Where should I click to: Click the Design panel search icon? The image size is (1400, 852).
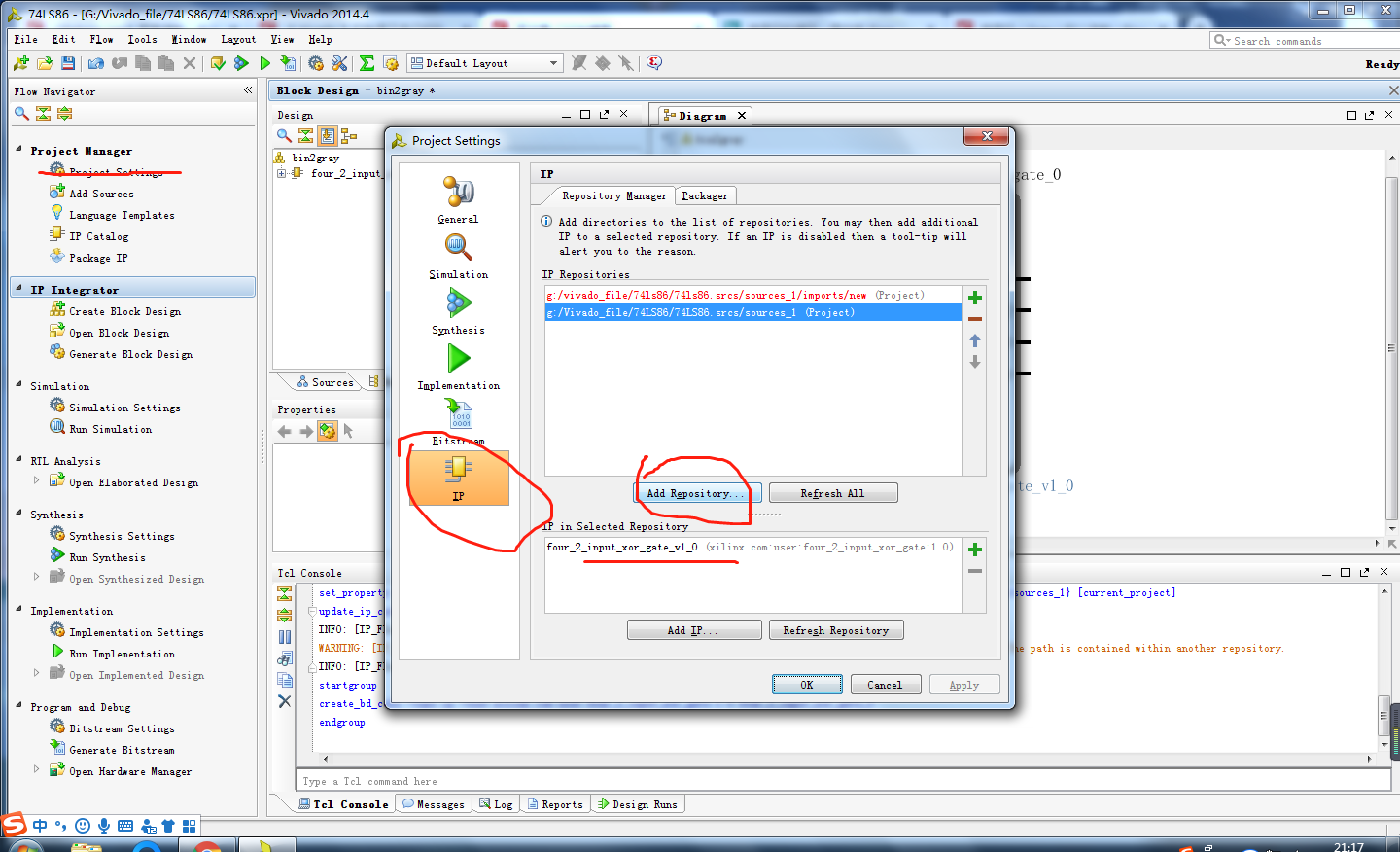[x=284, y=136]
